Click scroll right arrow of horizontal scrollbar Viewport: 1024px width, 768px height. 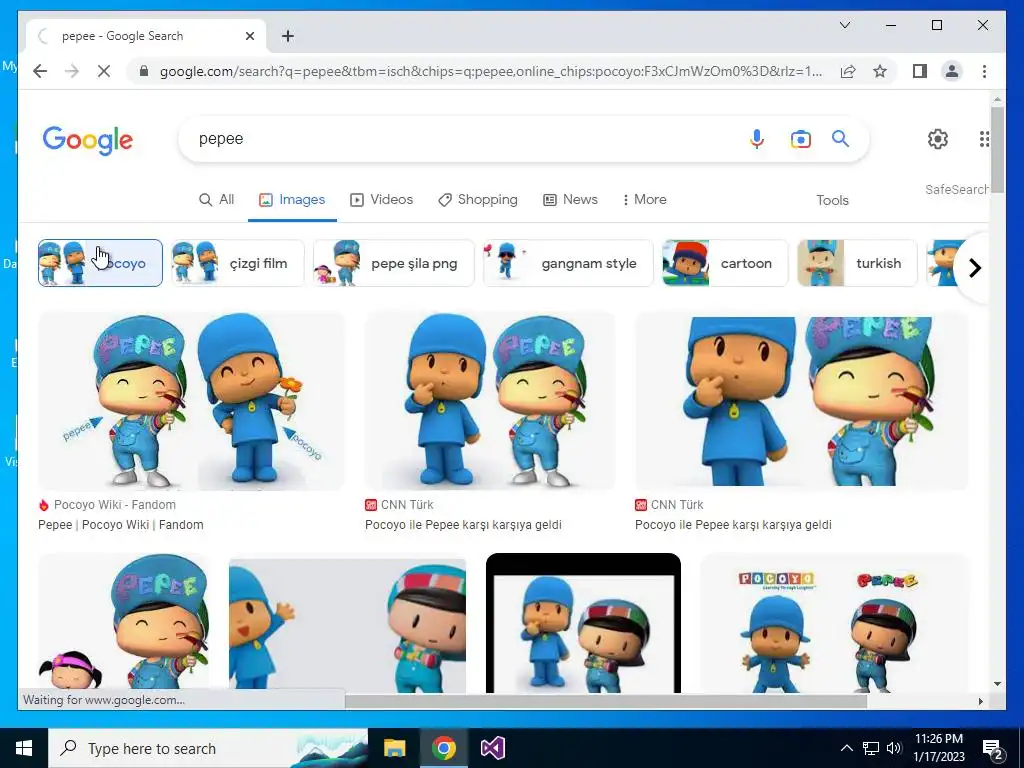tap(980, 701)
